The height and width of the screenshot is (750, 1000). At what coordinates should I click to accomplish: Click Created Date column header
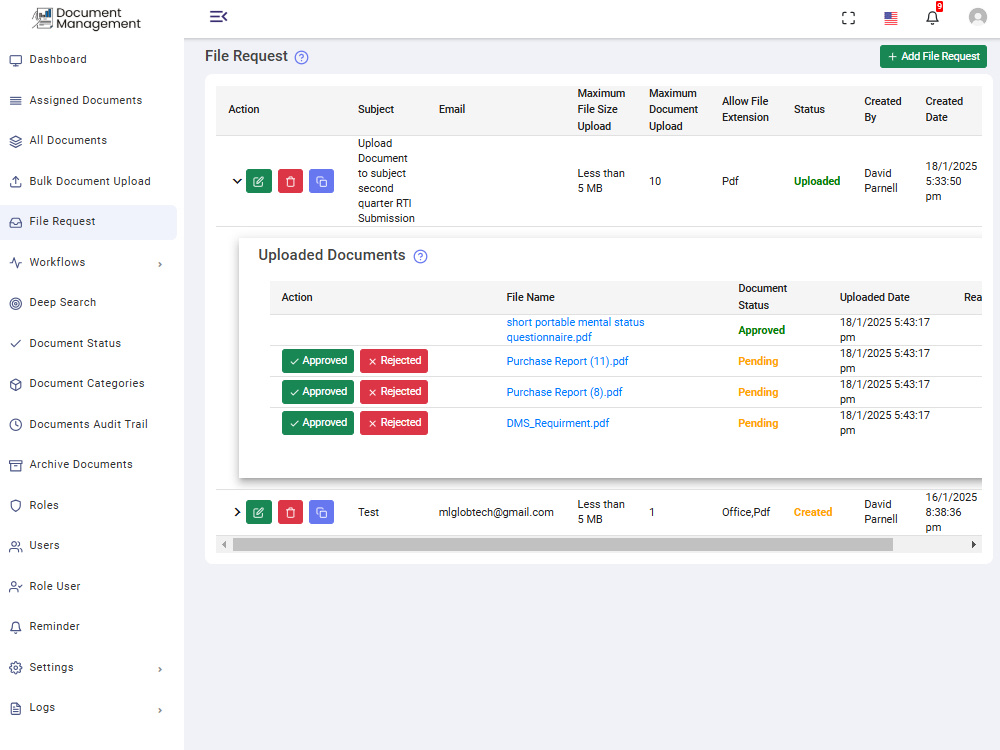click(944, 109)
